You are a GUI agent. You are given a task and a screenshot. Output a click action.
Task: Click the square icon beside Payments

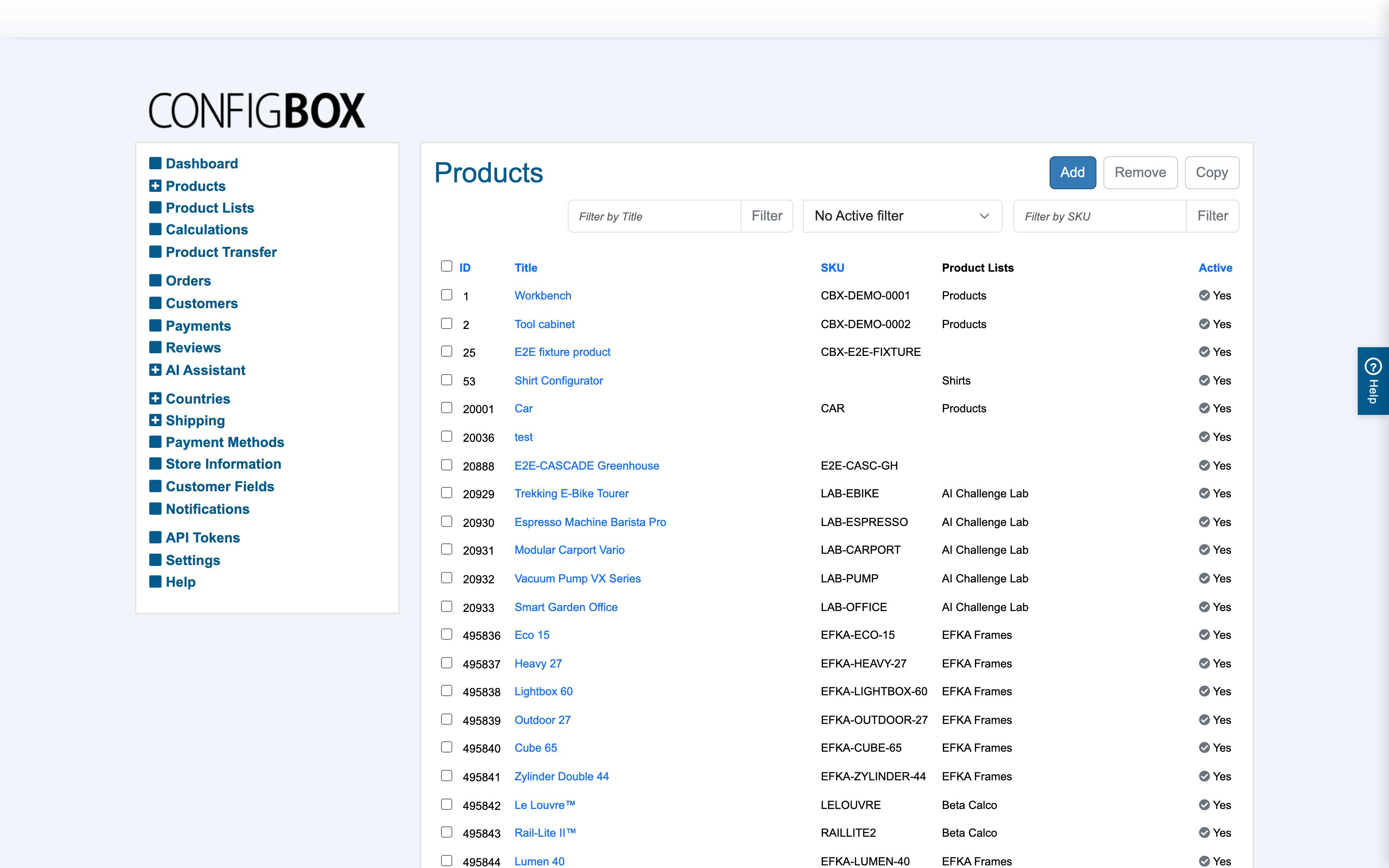(155, 325)
